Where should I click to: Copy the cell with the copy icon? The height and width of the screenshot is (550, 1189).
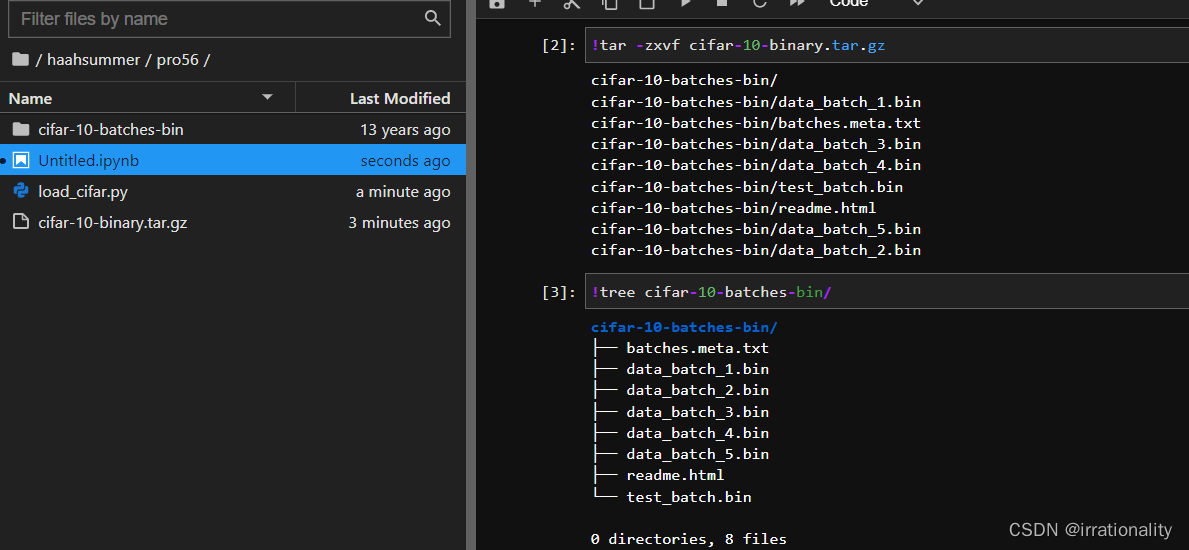(x=609, y=3)
